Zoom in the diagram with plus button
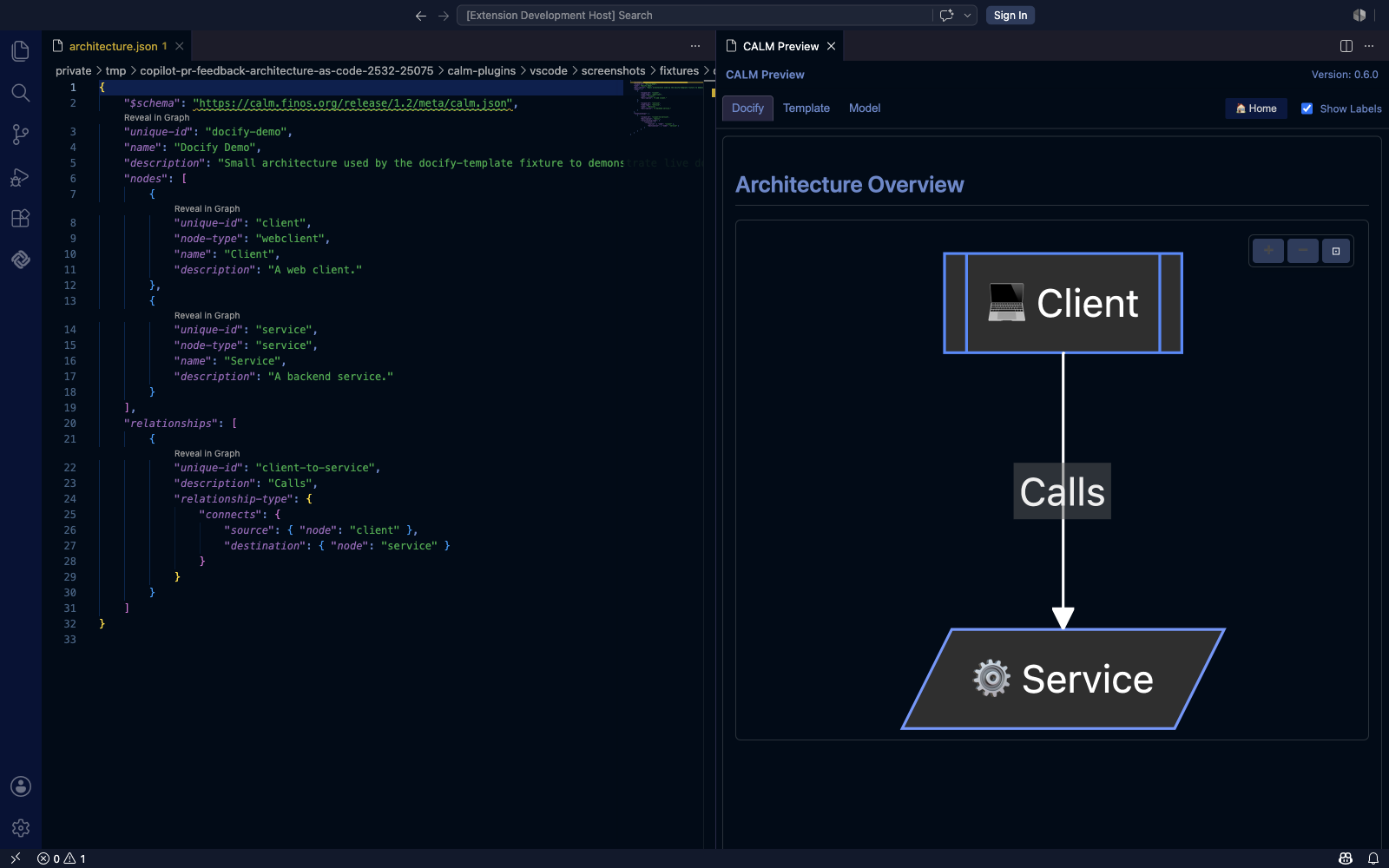The width and height of the screenshot is (1389, 868). point(1268,251)
